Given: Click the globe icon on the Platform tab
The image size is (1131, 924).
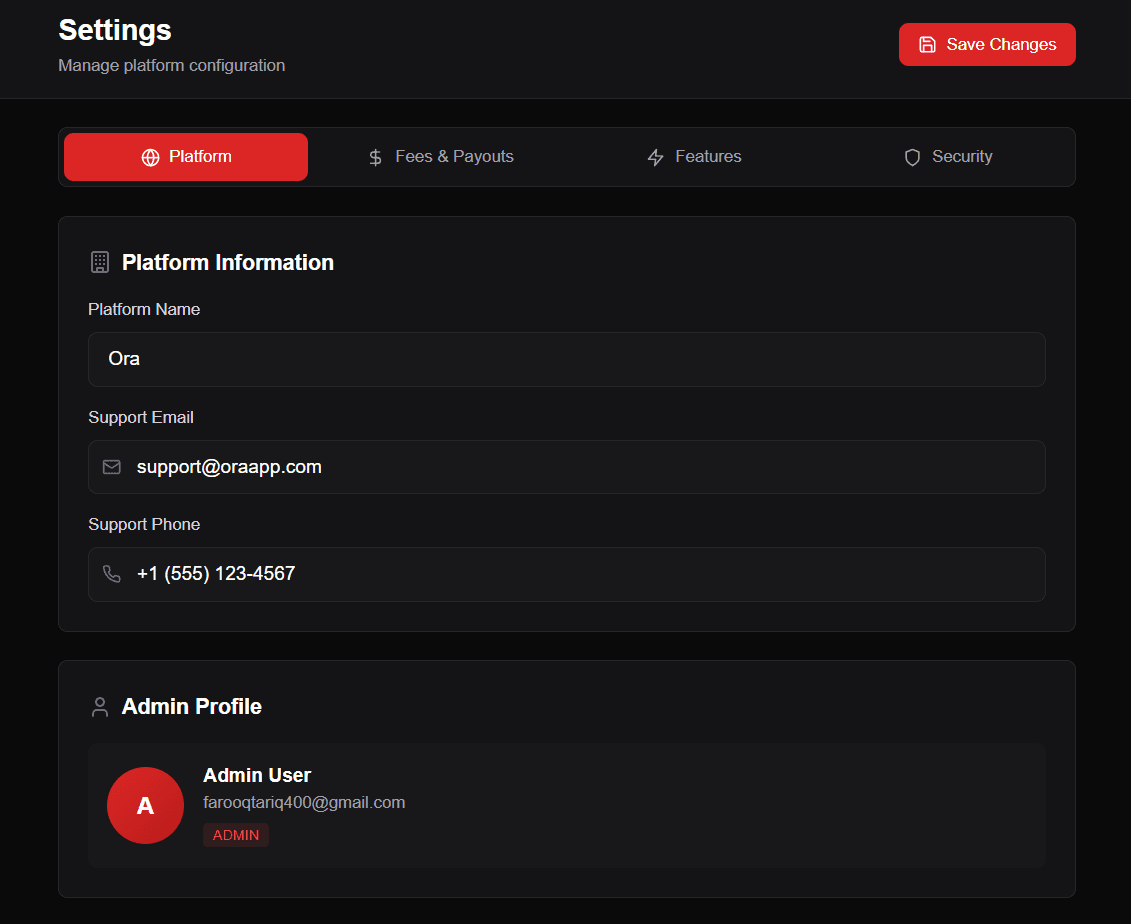Looking at the screenshot, I should [x=150, y=157].
